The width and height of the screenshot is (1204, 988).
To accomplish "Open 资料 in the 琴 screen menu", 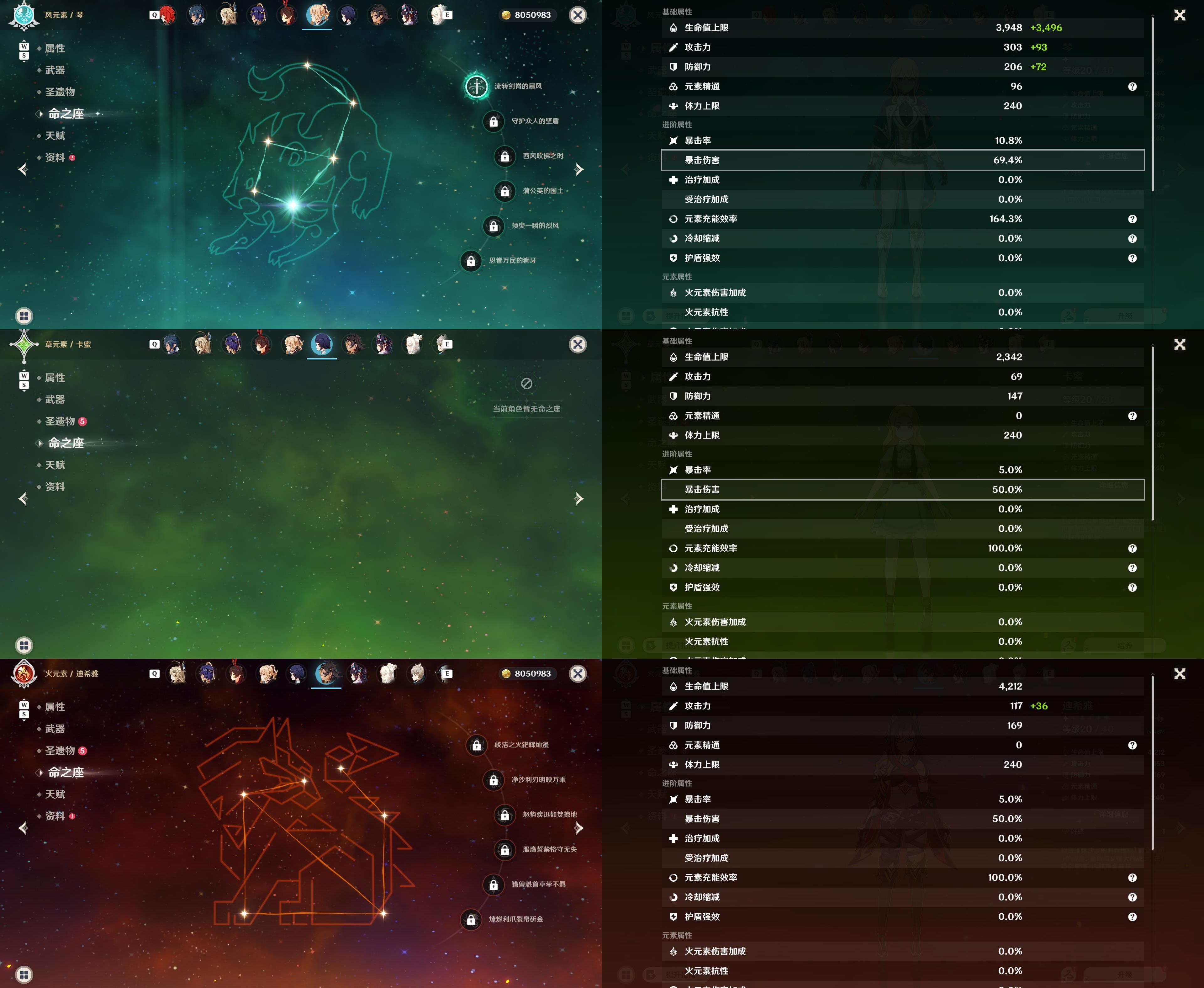I will (55, 157).
